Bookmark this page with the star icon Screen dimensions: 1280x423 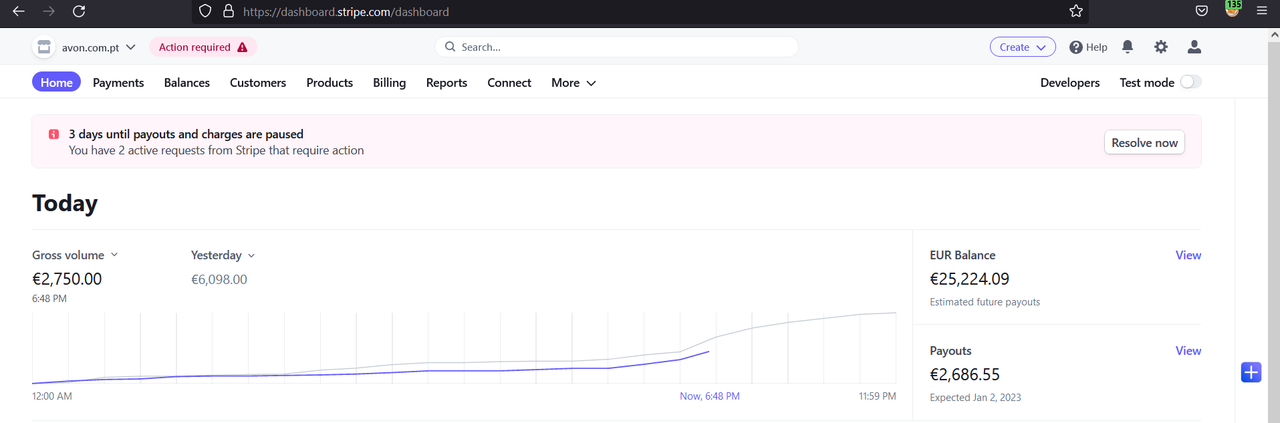point(1076,11)
